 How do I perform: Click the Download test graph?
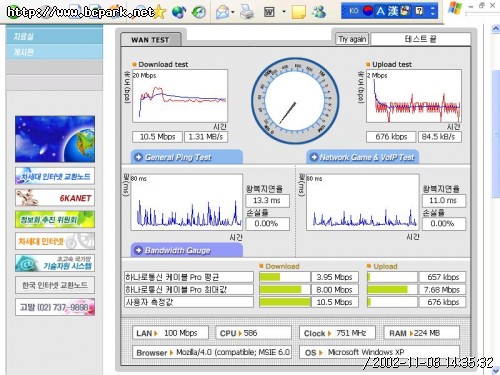(x=180, y=96)
